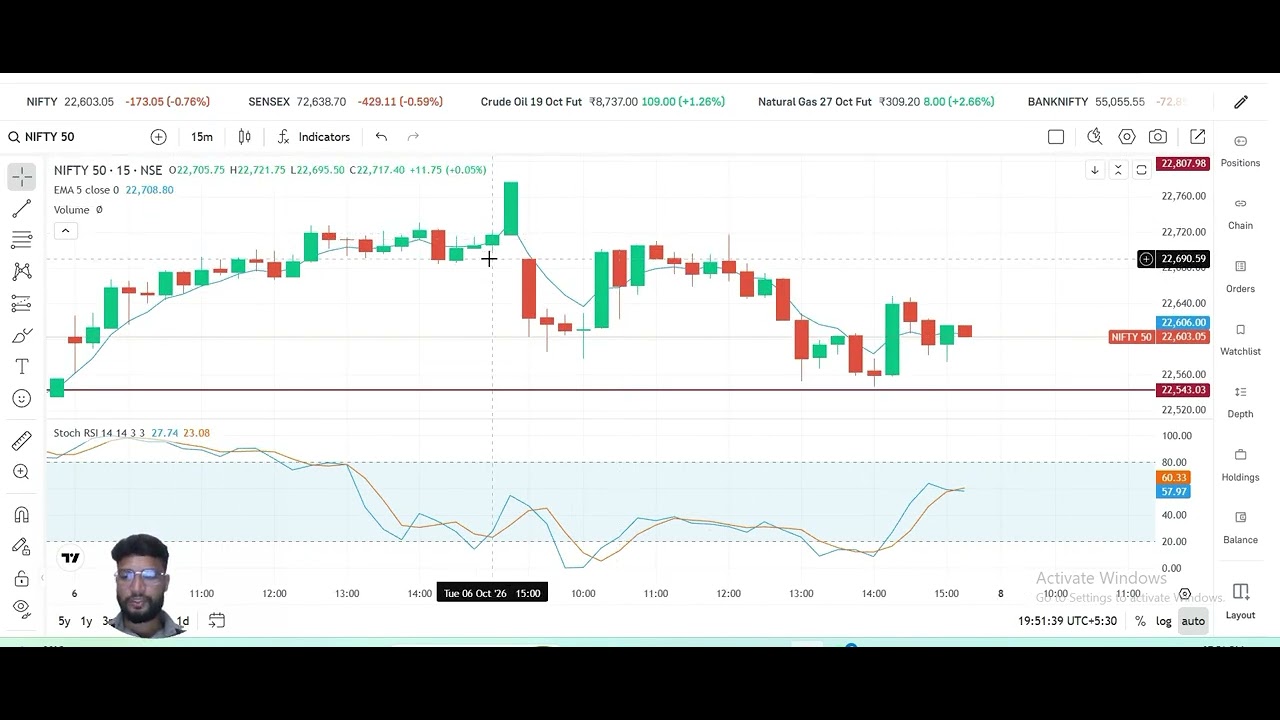The width and height of the screenshot is (1280, 720).
Task: Toggle stay in drawing mode
Action: pyautogui.click(x=22, y=547)
